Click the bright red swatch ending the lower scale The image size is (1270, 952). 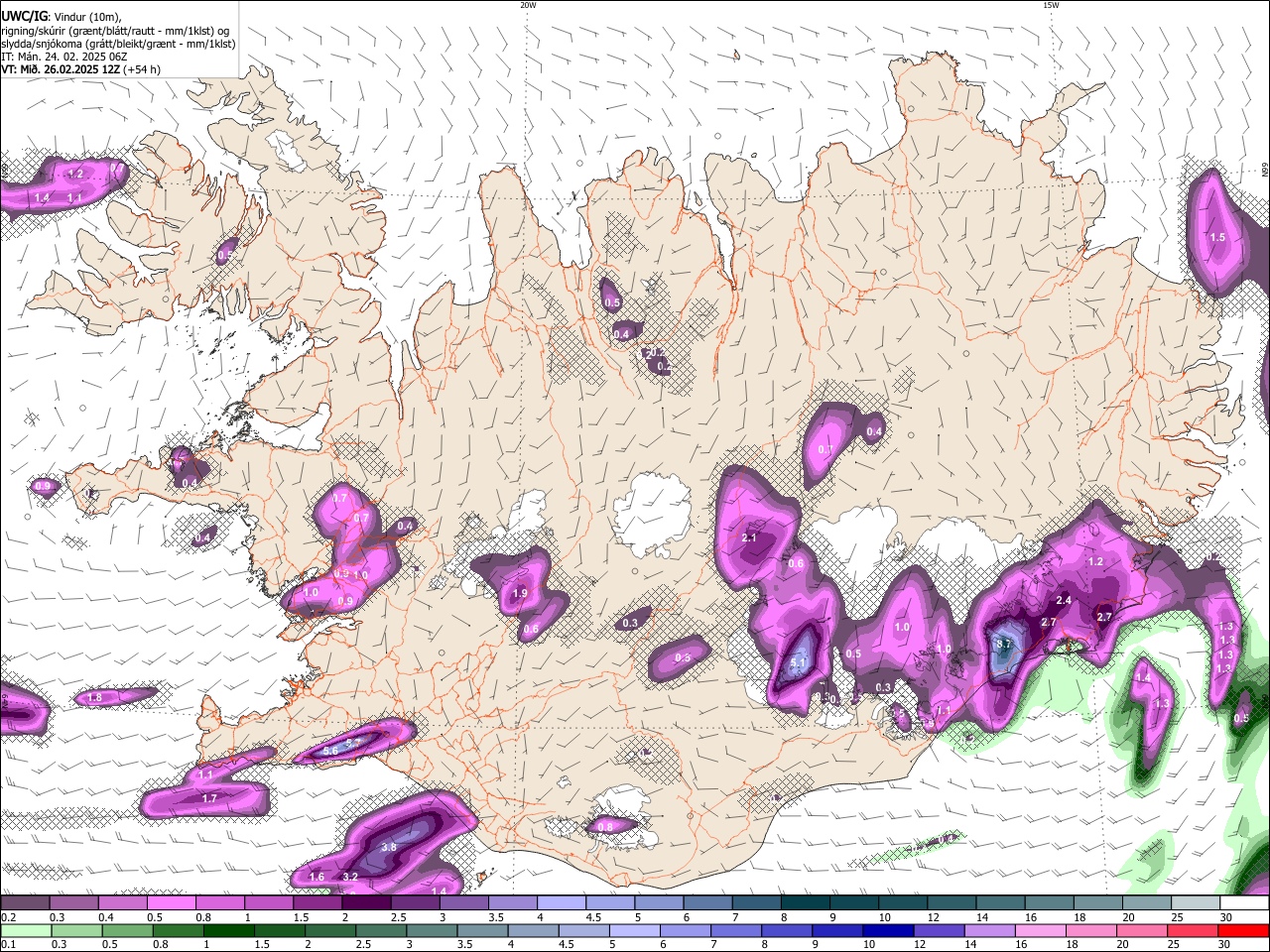(1243, 930)
